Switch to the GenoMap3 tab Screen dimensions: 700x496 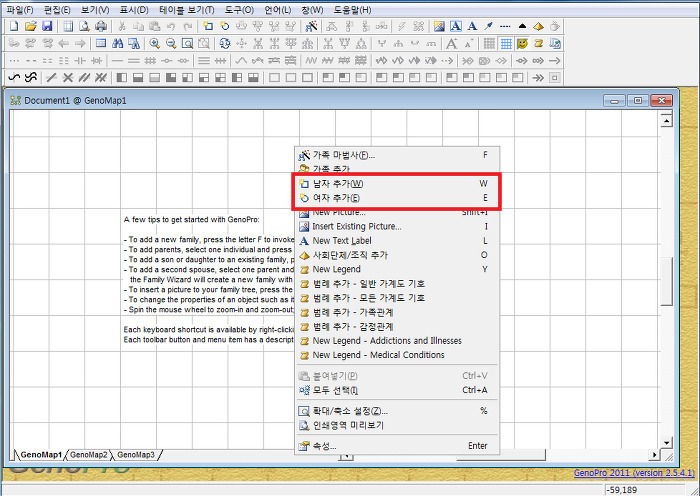pyautogui.click(x=136, y=454)
